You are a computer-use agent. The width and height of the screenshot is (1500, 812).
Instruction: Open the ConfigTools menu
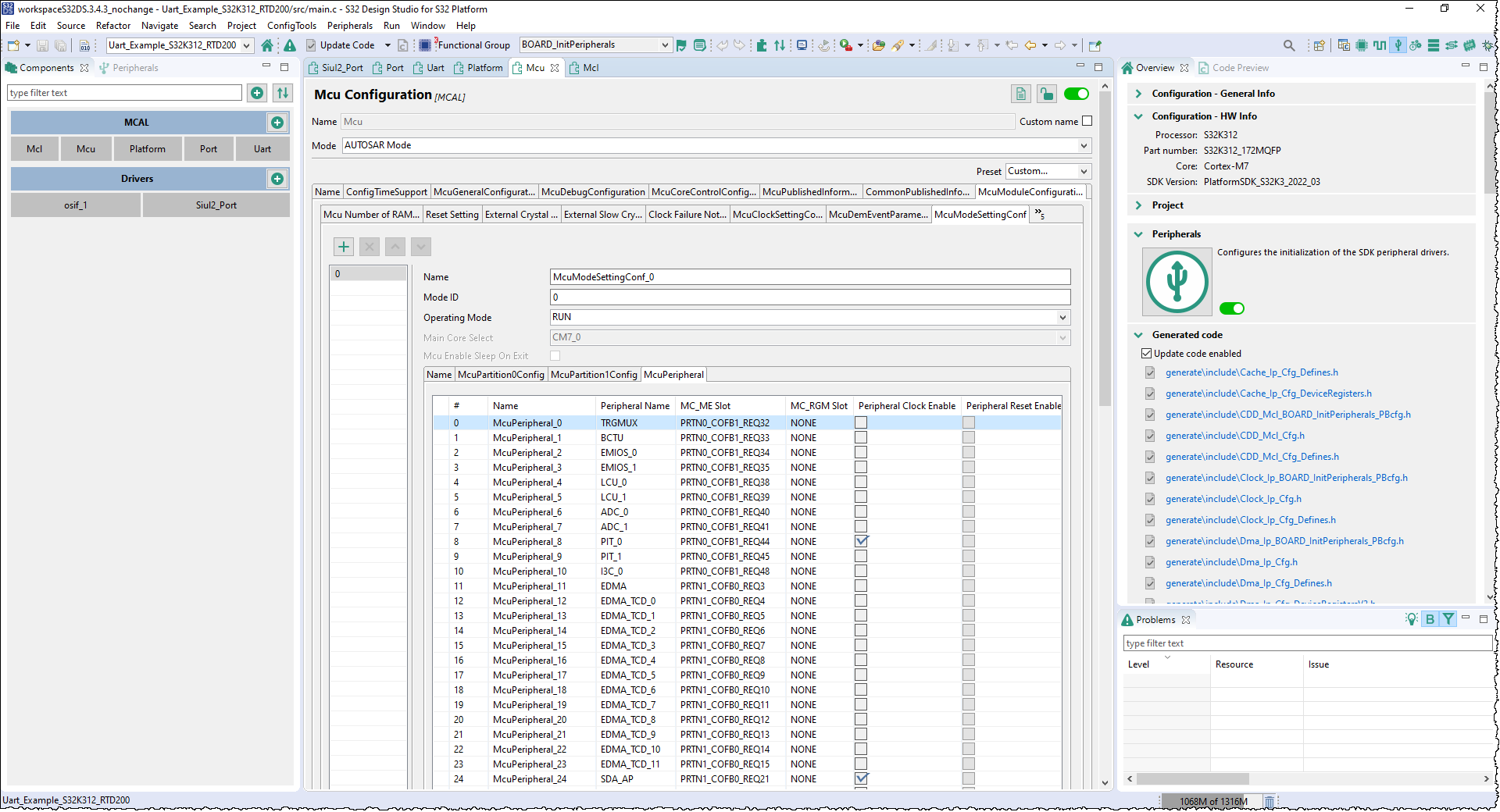291,26
